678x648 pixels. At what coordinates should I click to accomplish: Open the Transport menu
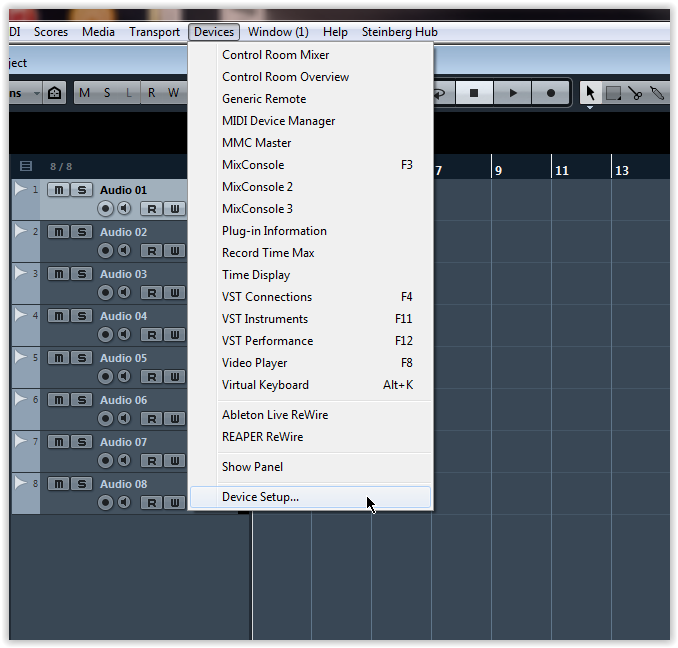tap(154, 32)
